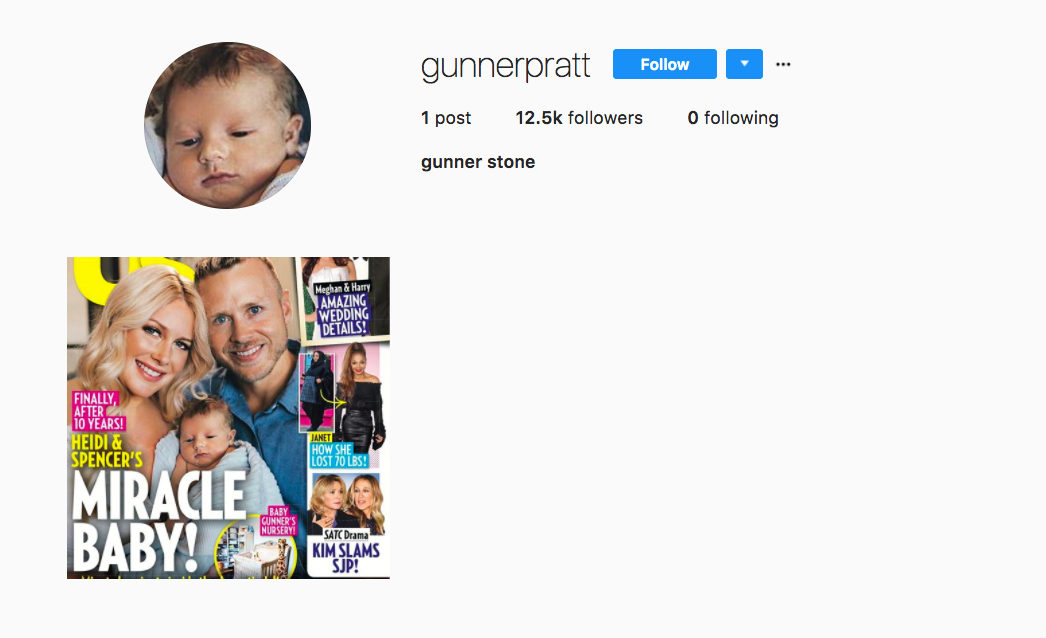Image resolution: width=1046 pixels, height=638 pixels.
Task: Click the 'Miracle Baby!' headline on post
Action: [x=159, y=521]
